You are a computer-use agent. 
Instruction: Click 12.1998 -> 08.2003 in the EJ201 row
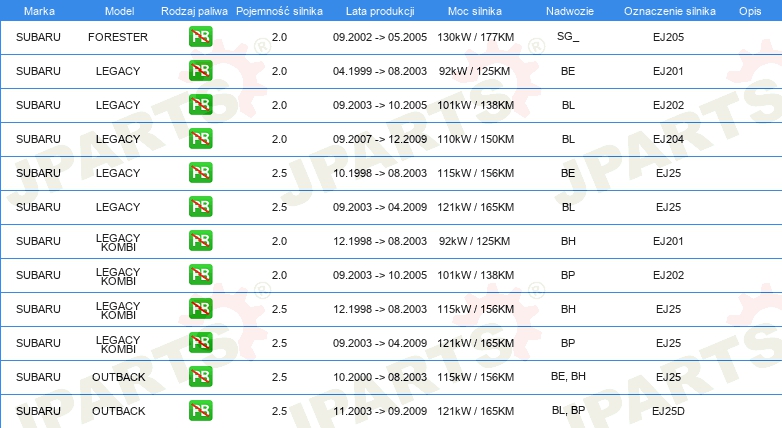coord(380,241)
